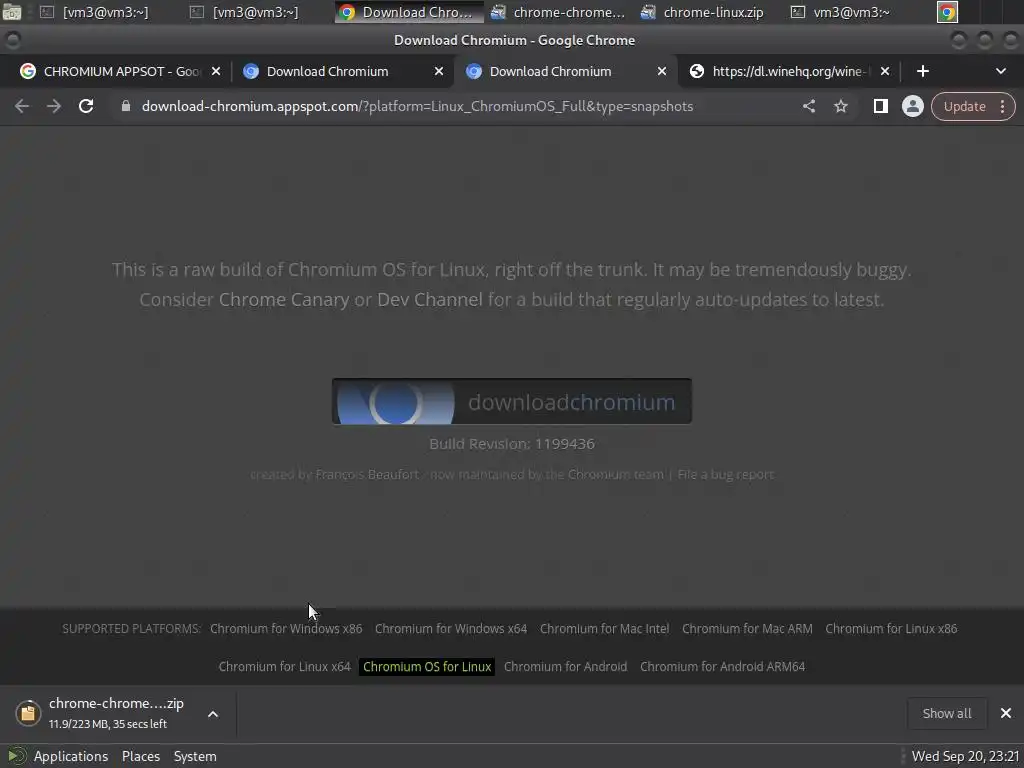Dismiss the downloads bar
Image resolution: width=1024 pixels, height=768 pixels.
coord(1006,713)
